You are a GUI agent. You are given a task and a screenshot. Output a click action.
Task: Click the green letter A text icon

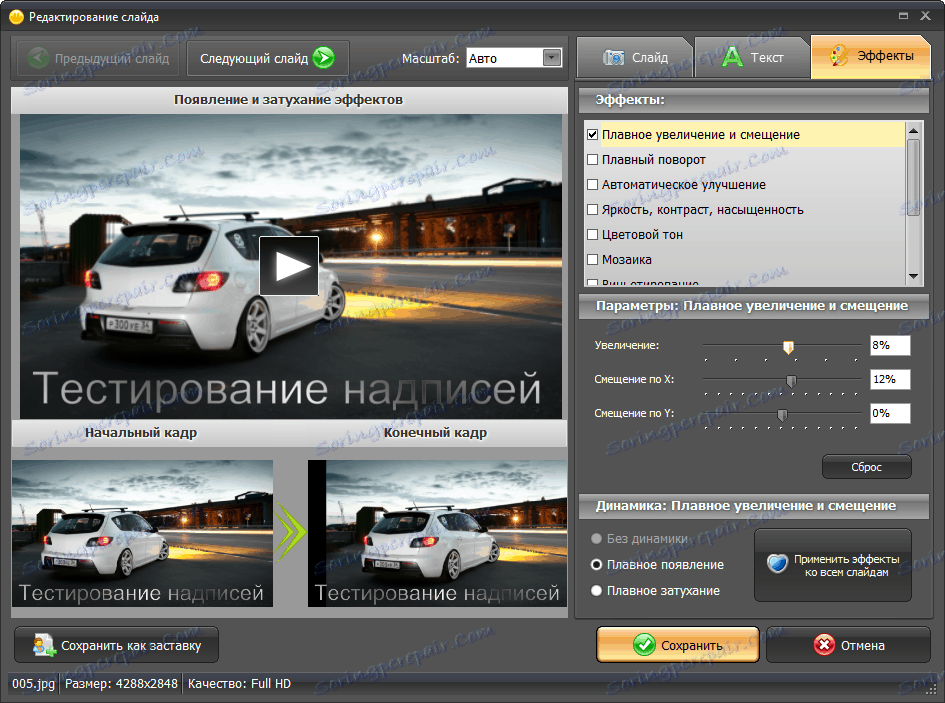coord(733,57)
